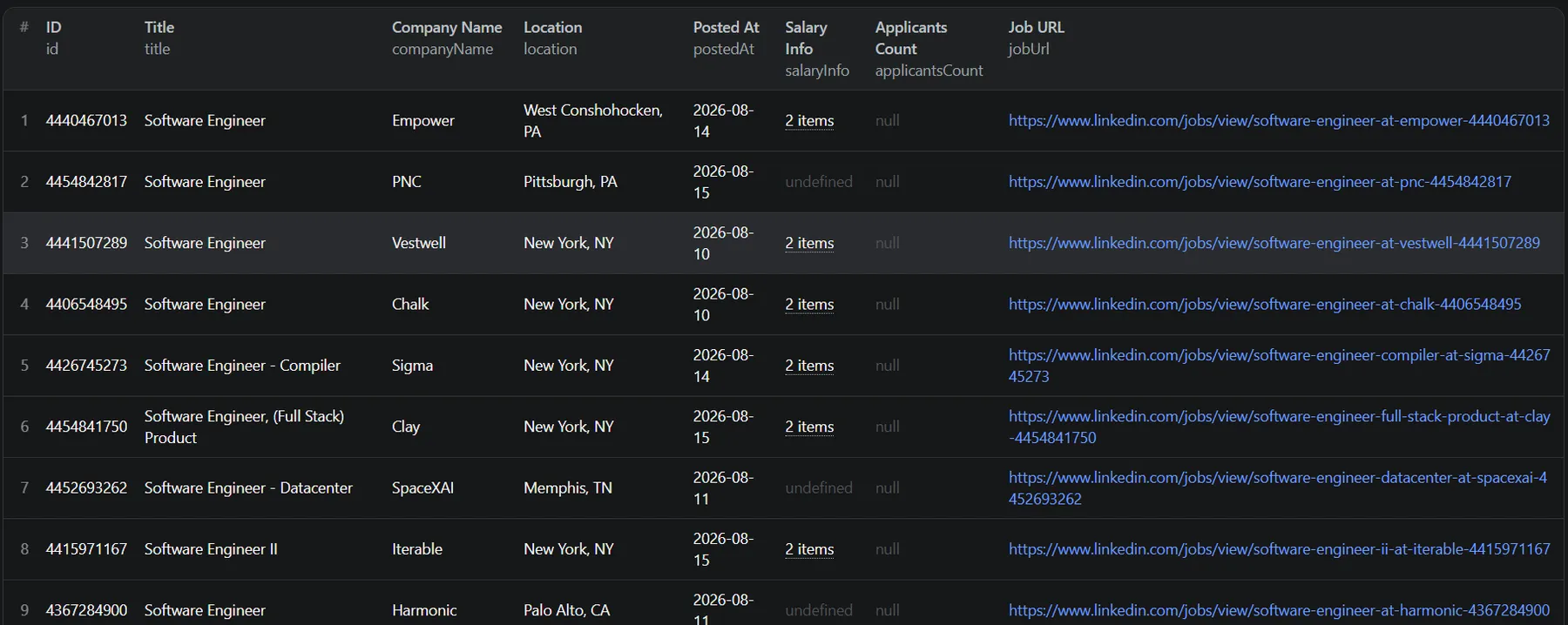
Task: Click the Harmonic company name cell
Action: (x=424, y=610)
